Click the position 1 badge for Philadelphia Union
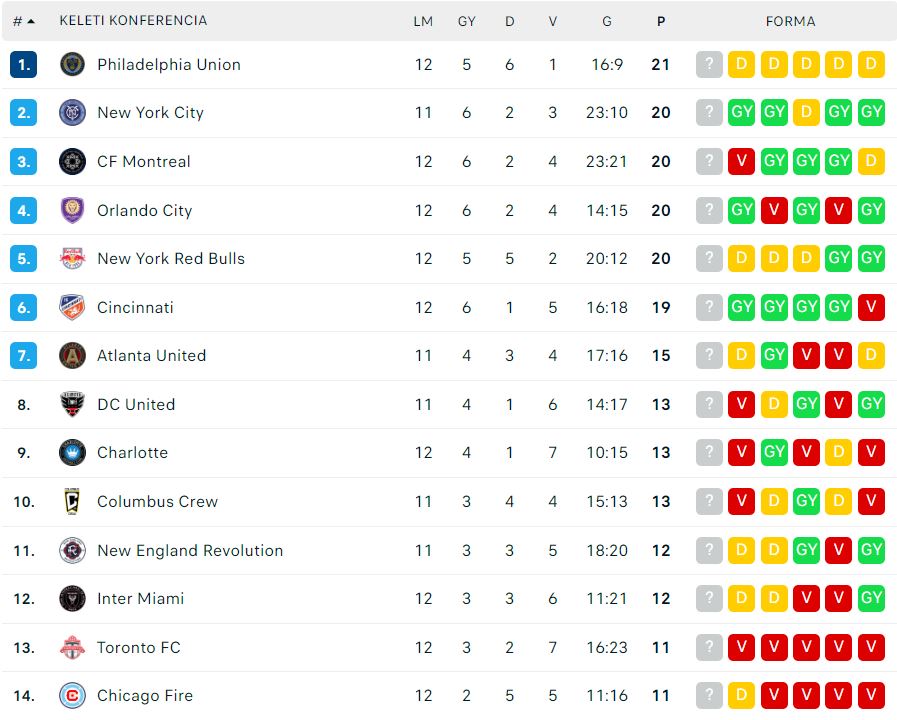This screenshot has height=720, width=897. [23, 64]
